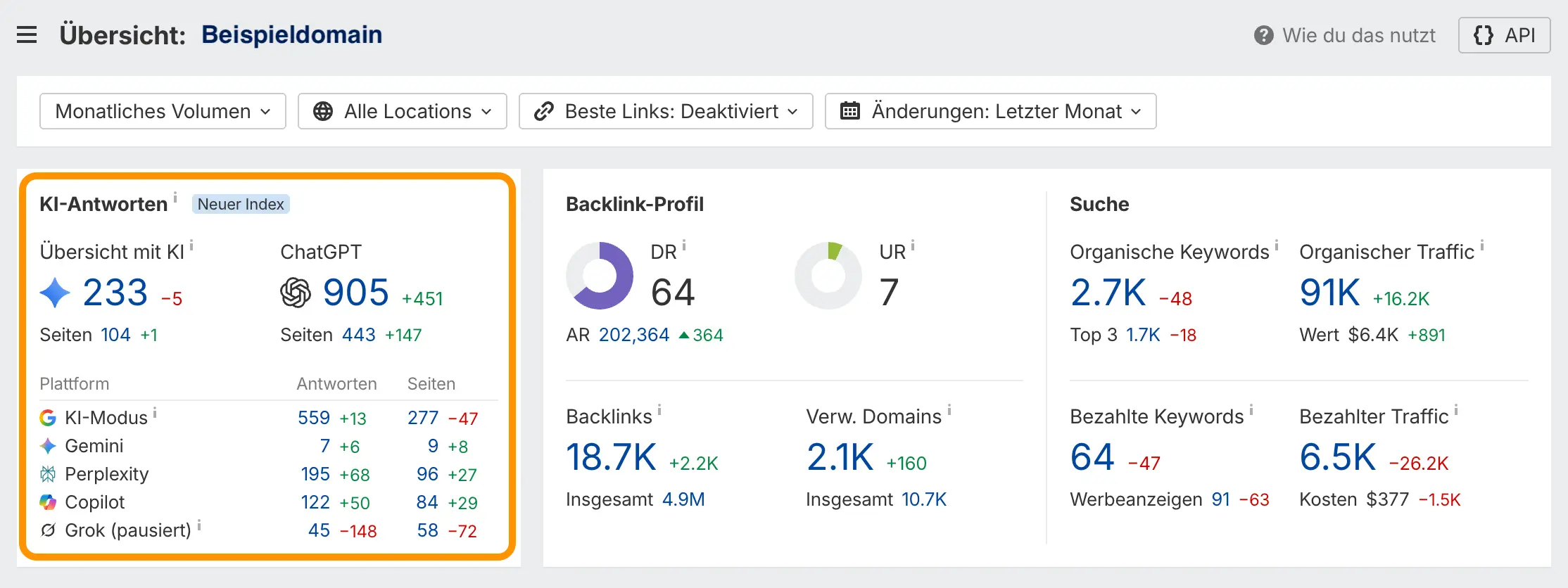Screen dimensions: 1568x588
Task: Click the info icon next to Übersicht mit KI
Action: tap(191, 245)
